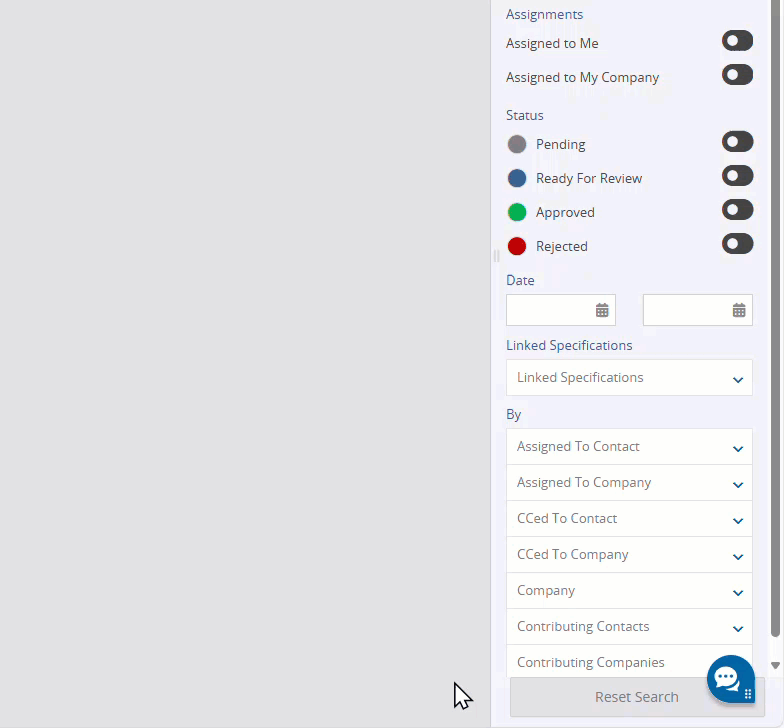Image resolution: width=784 pixels, height=728 pixels.
Task: Click the gray Pending status circle
Action: pos(517,144)
